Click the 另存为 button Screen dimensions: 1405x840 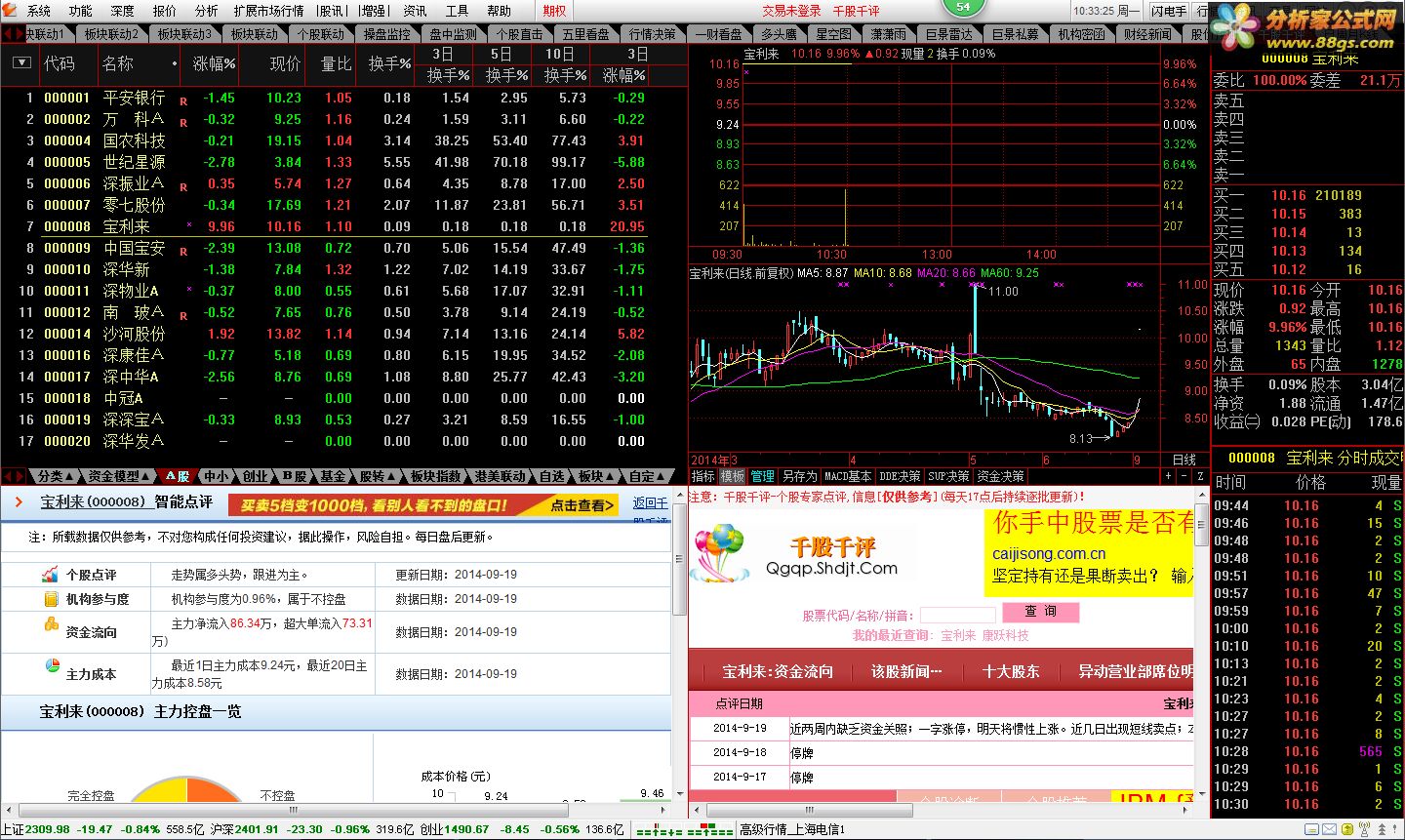pos(799,476)
